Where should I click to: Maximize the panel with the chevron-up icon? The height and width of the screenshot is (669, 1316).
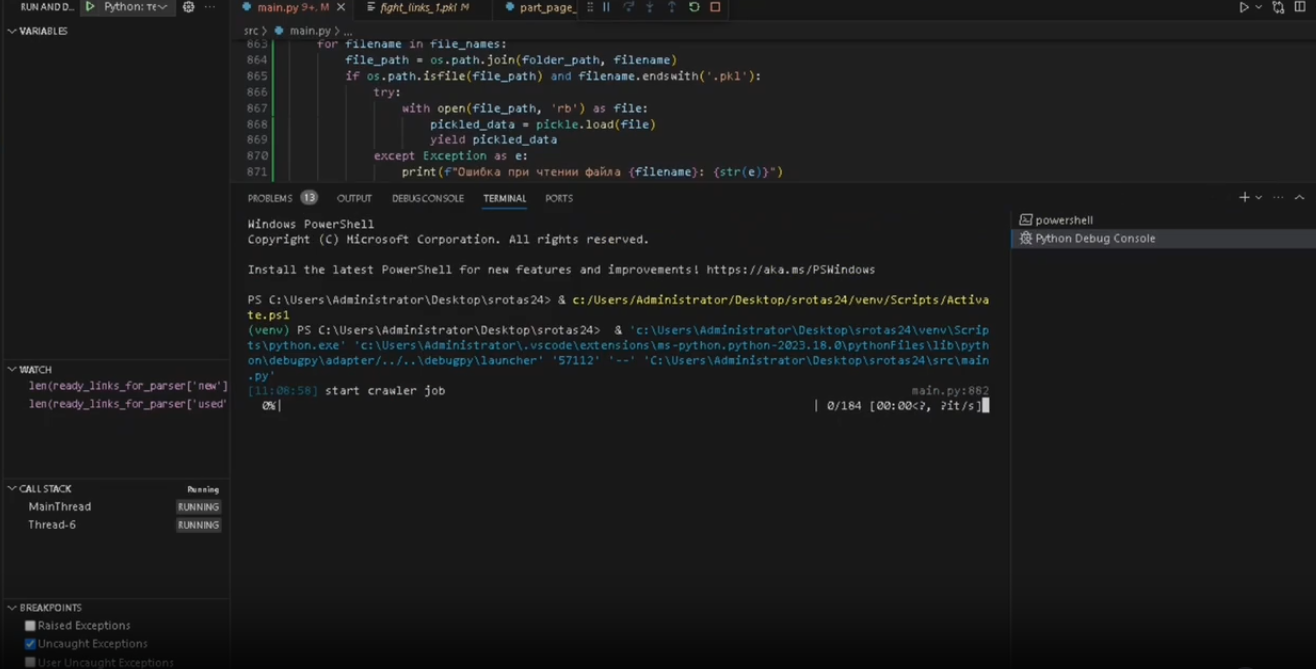(1300, 198)
